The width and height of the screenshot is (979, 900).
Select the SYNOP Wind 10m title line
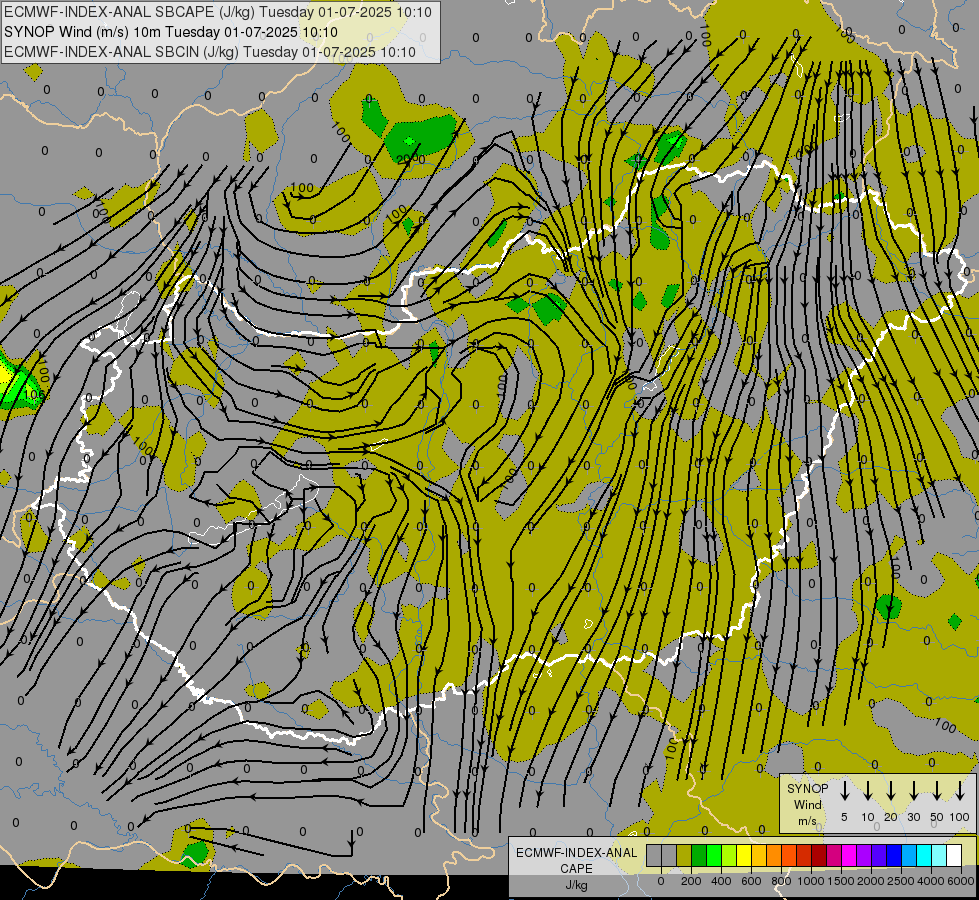[x=170, y=32]
